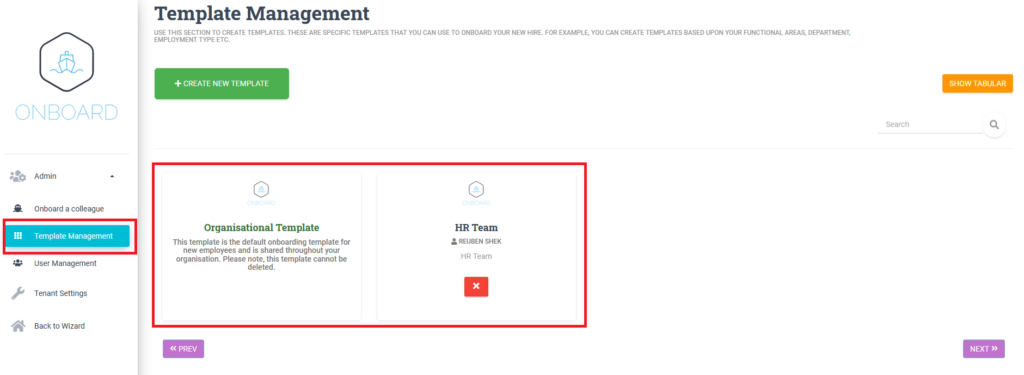This screenshot has height=375, width=1024.
Task: Click Create New Template button
Action: 221,84
